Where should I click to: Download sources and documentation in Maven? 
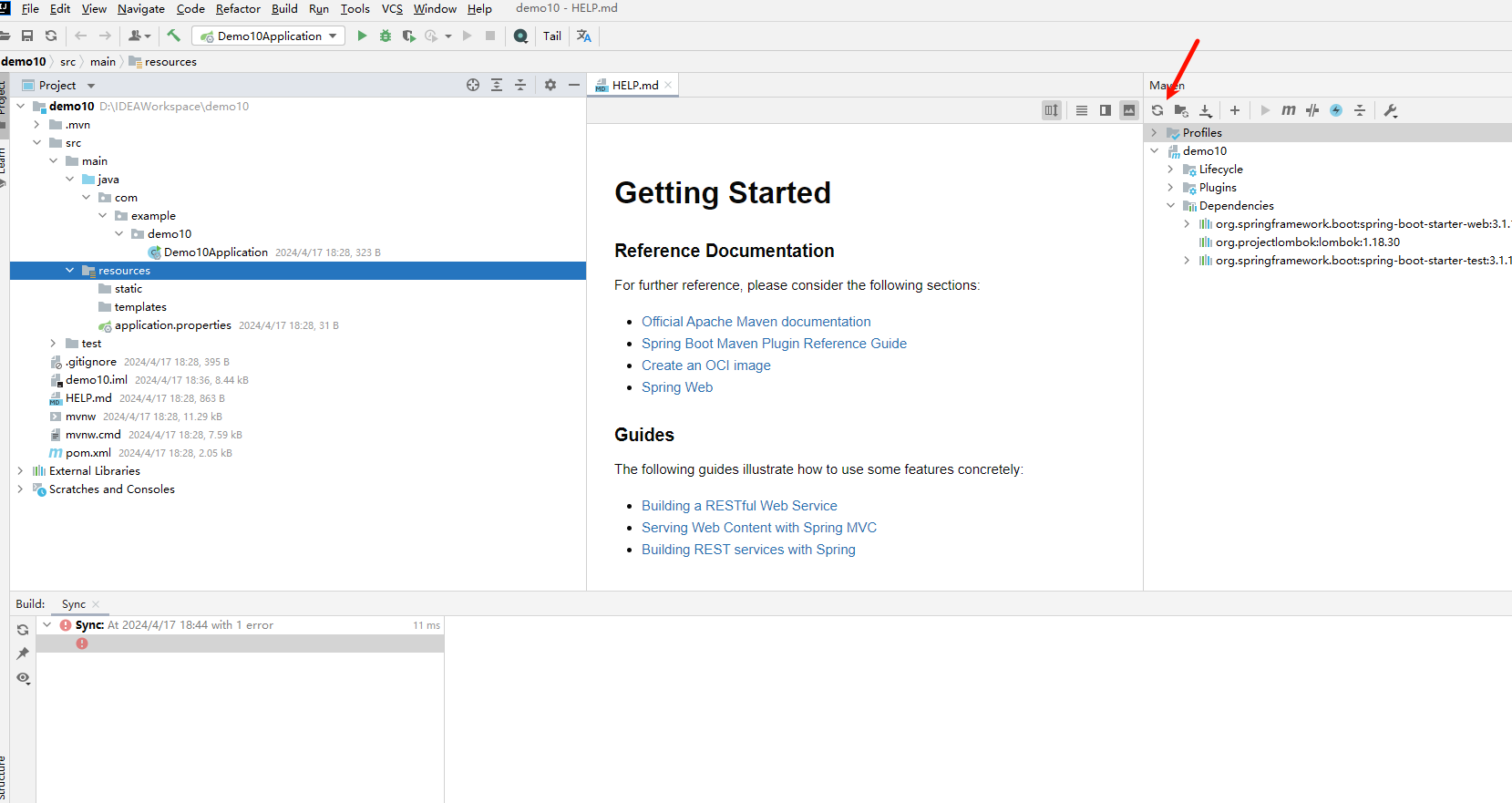tap(1206, 110)
